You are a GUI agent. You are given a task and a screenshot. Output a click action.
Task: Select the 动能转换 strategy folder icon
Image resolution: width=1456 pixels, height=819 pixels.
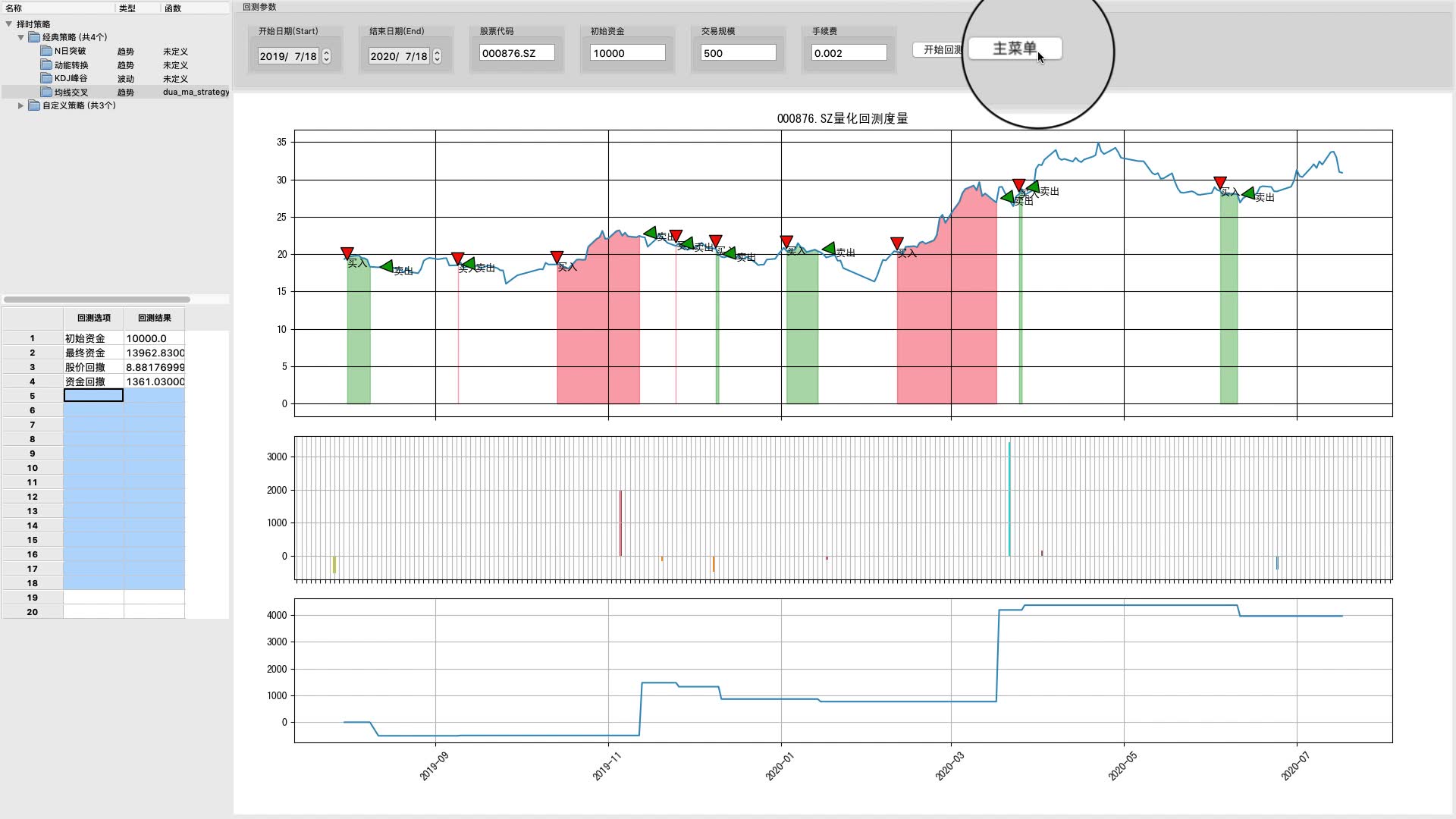[46, 64]
